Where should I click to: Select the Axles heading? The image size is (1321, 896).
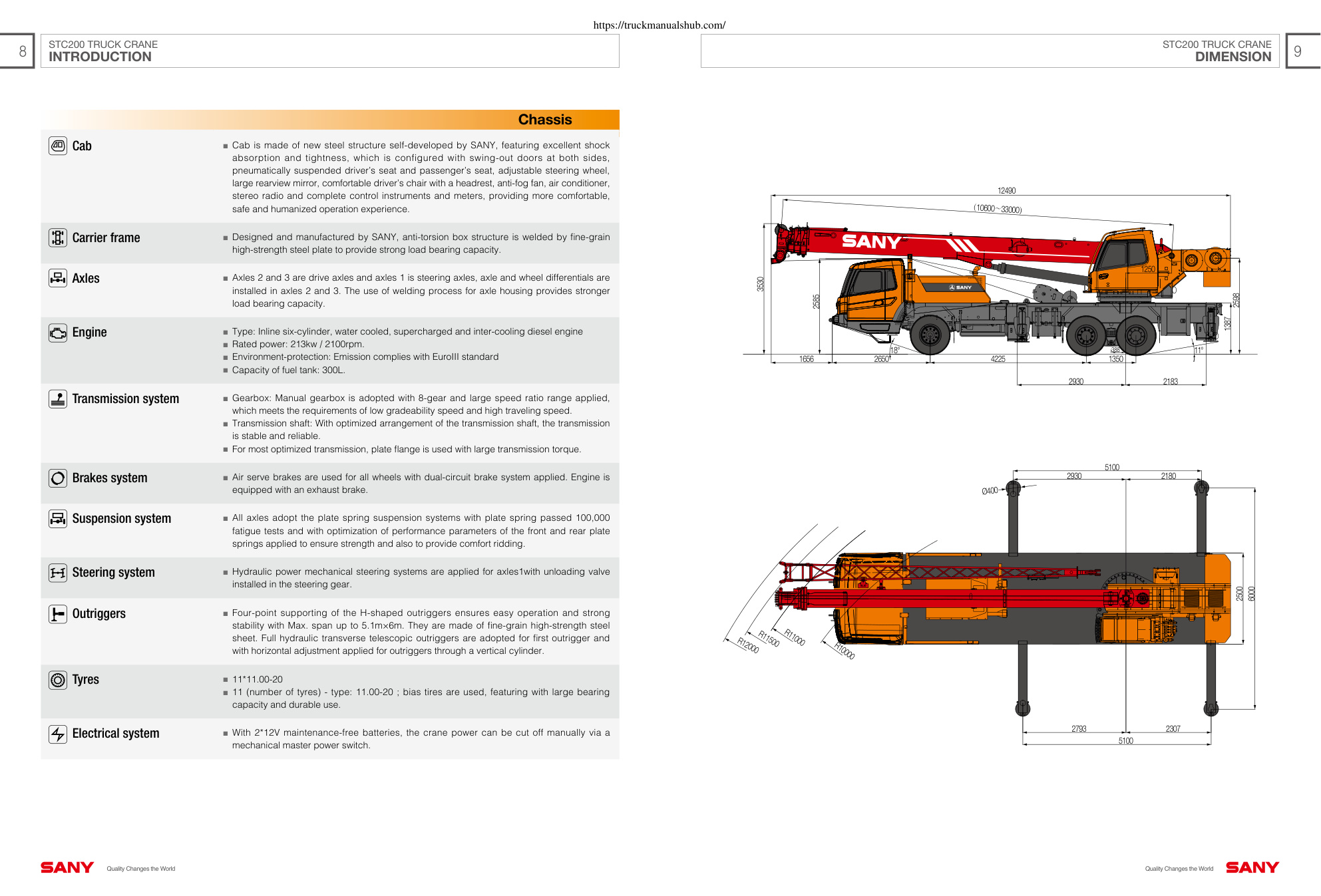click(x=86, y=279)
